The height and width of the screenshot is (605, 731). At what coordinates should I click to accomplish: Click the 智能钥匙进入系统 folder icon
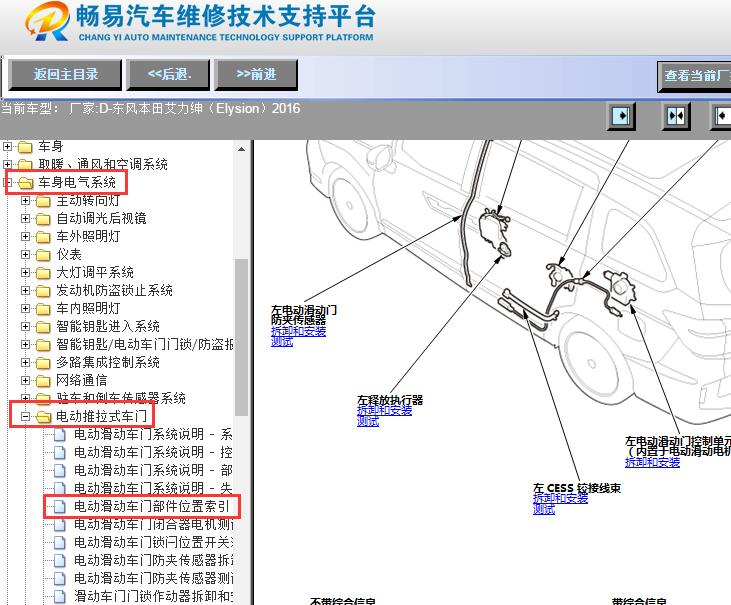click(x=43, y=327)
